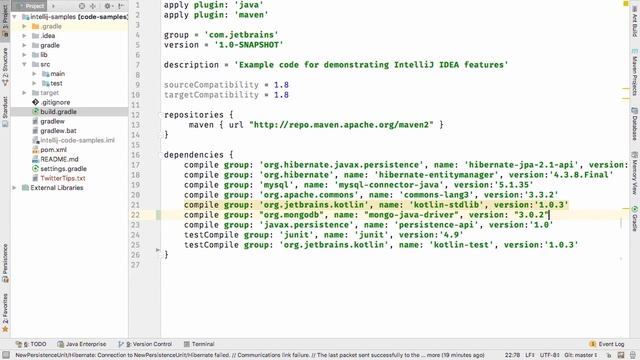Screen dimensions: 640x360
Task: Expand the lib folder arrow
Action: [24, 55]
